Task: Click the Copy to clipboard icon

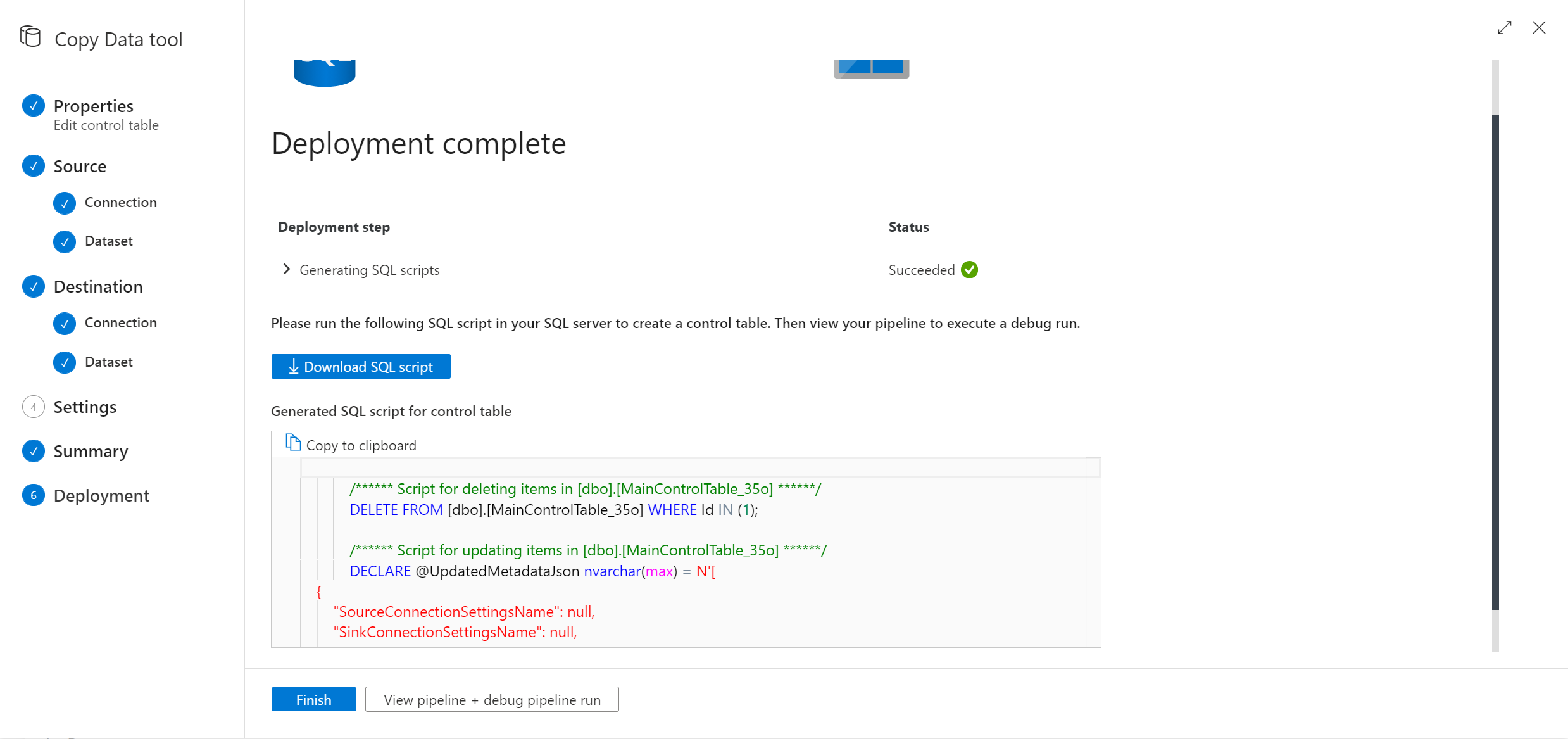Action: point(294,443)
